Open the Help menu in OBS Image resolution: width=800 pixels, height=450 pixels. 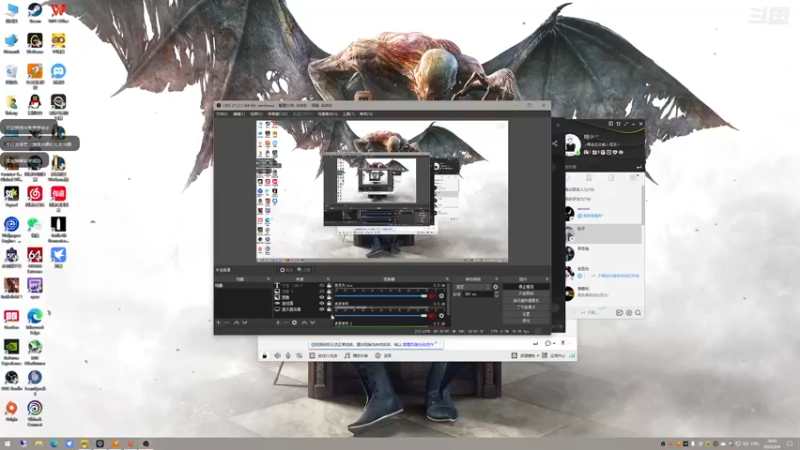tap(366, 114)
